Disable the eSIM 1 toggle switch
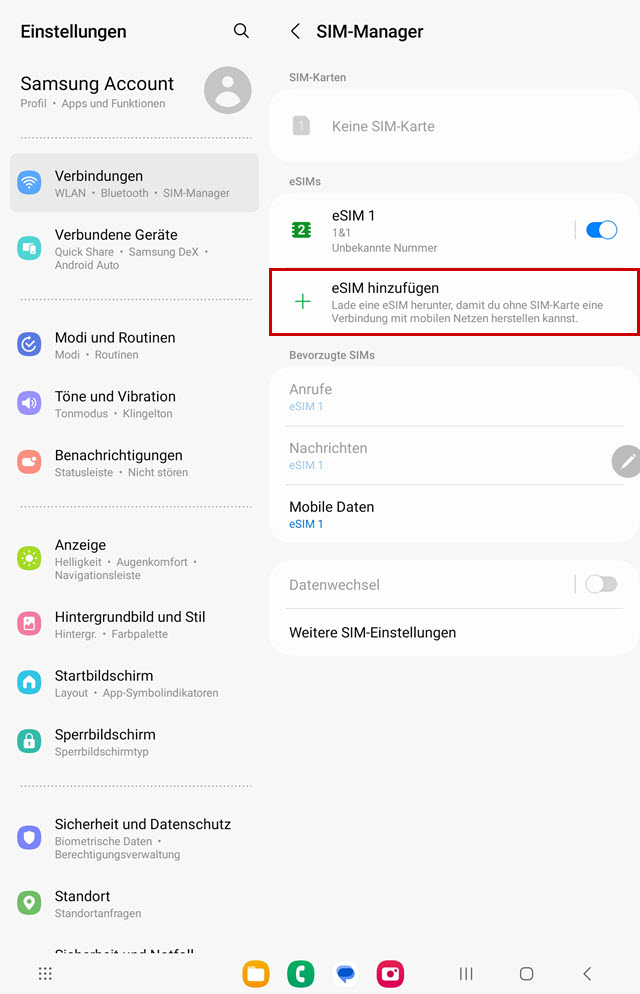Viewport: 640px width, 994px height. click(601, 229)
